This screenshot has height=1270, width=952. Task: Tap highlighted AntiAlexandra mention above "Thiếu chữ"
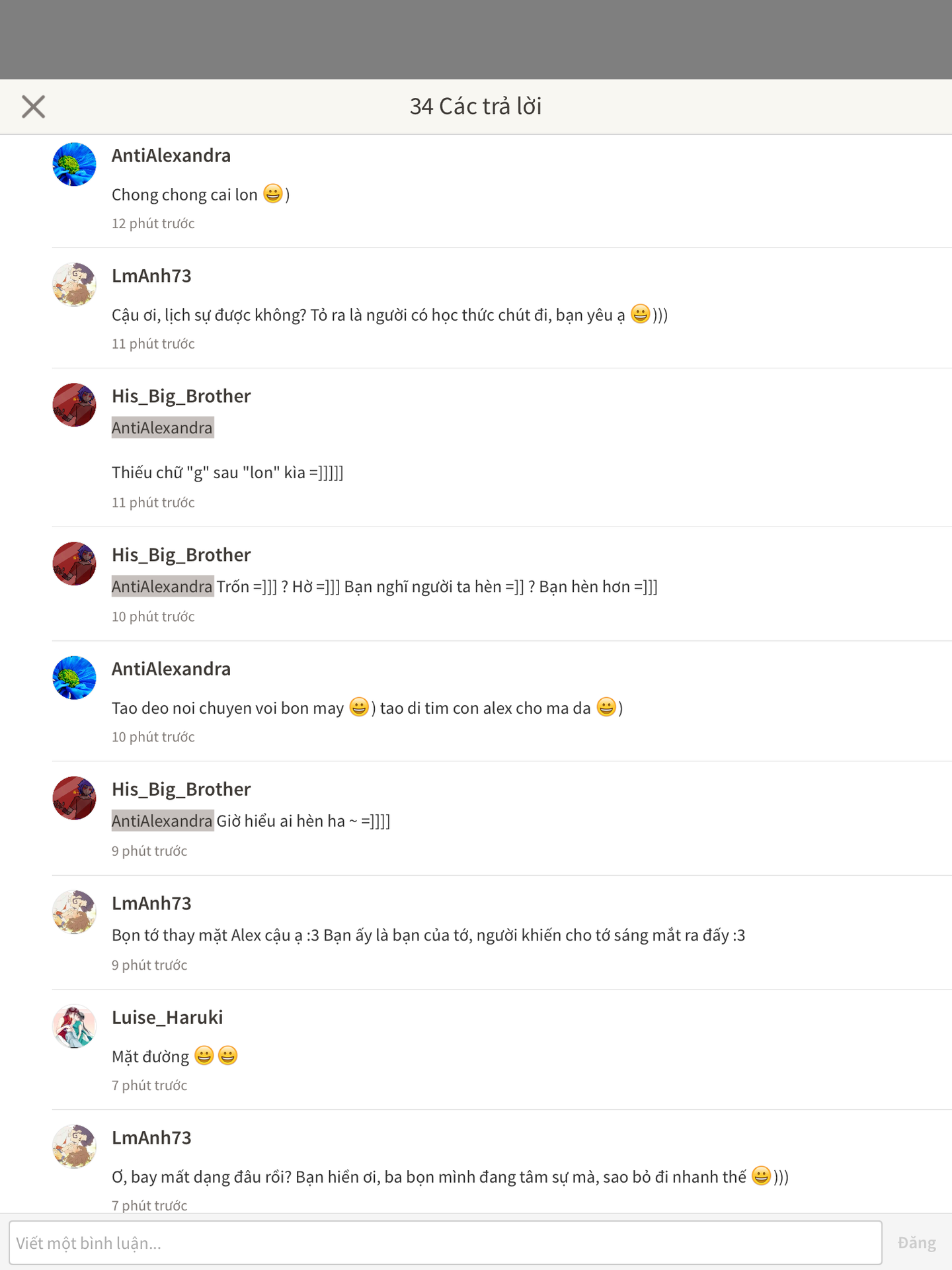[x=163, y=428]
